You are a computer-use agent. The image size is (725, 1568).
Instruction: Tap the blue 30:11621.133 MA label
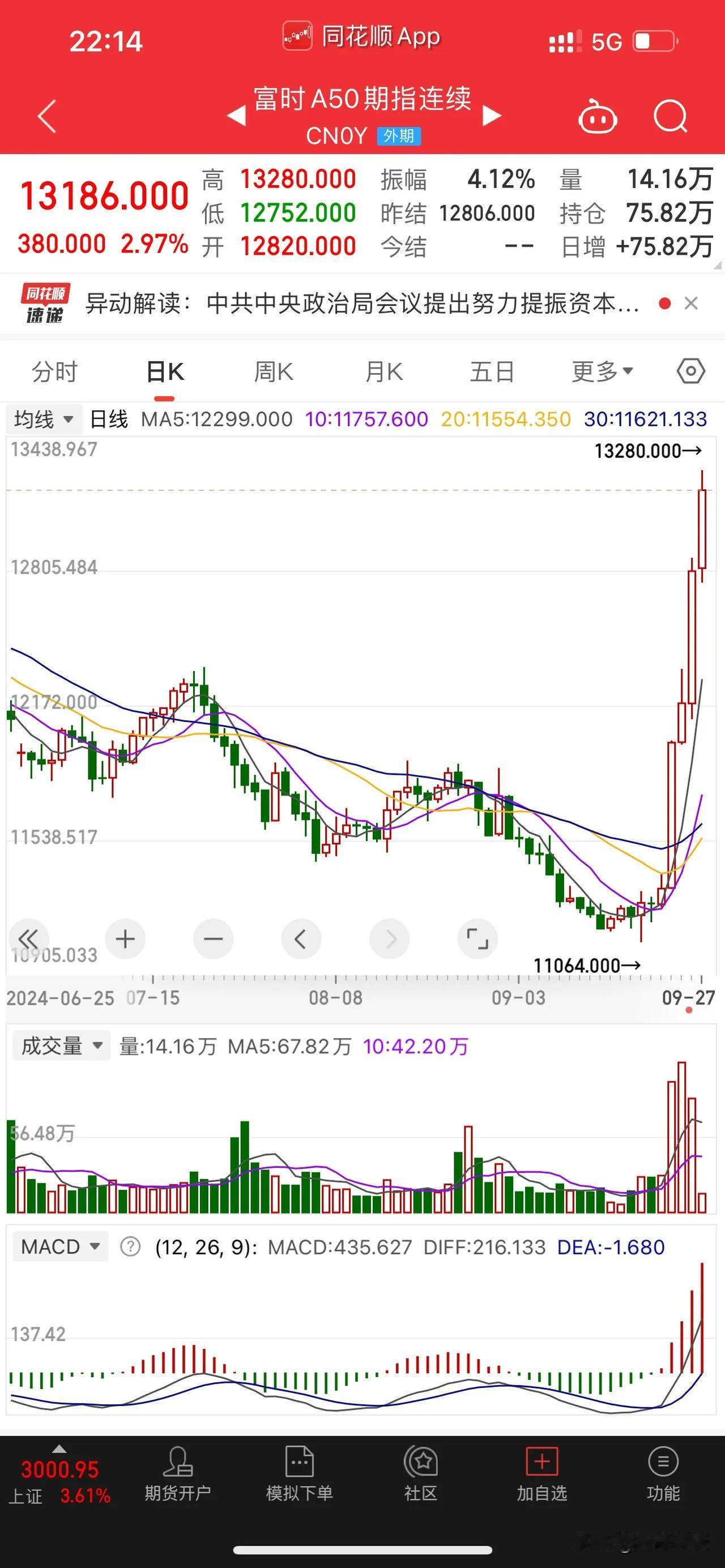click(x=645, y=419)
